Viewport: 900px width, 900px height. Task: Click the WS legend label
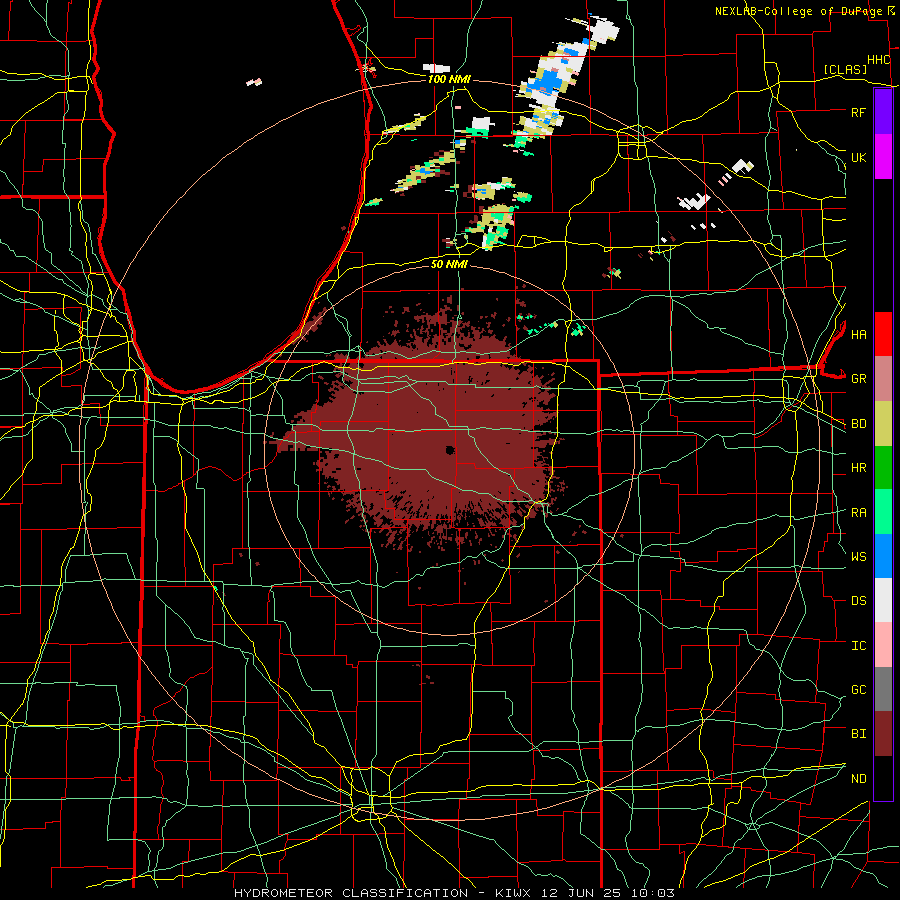(x=858, y=556)
